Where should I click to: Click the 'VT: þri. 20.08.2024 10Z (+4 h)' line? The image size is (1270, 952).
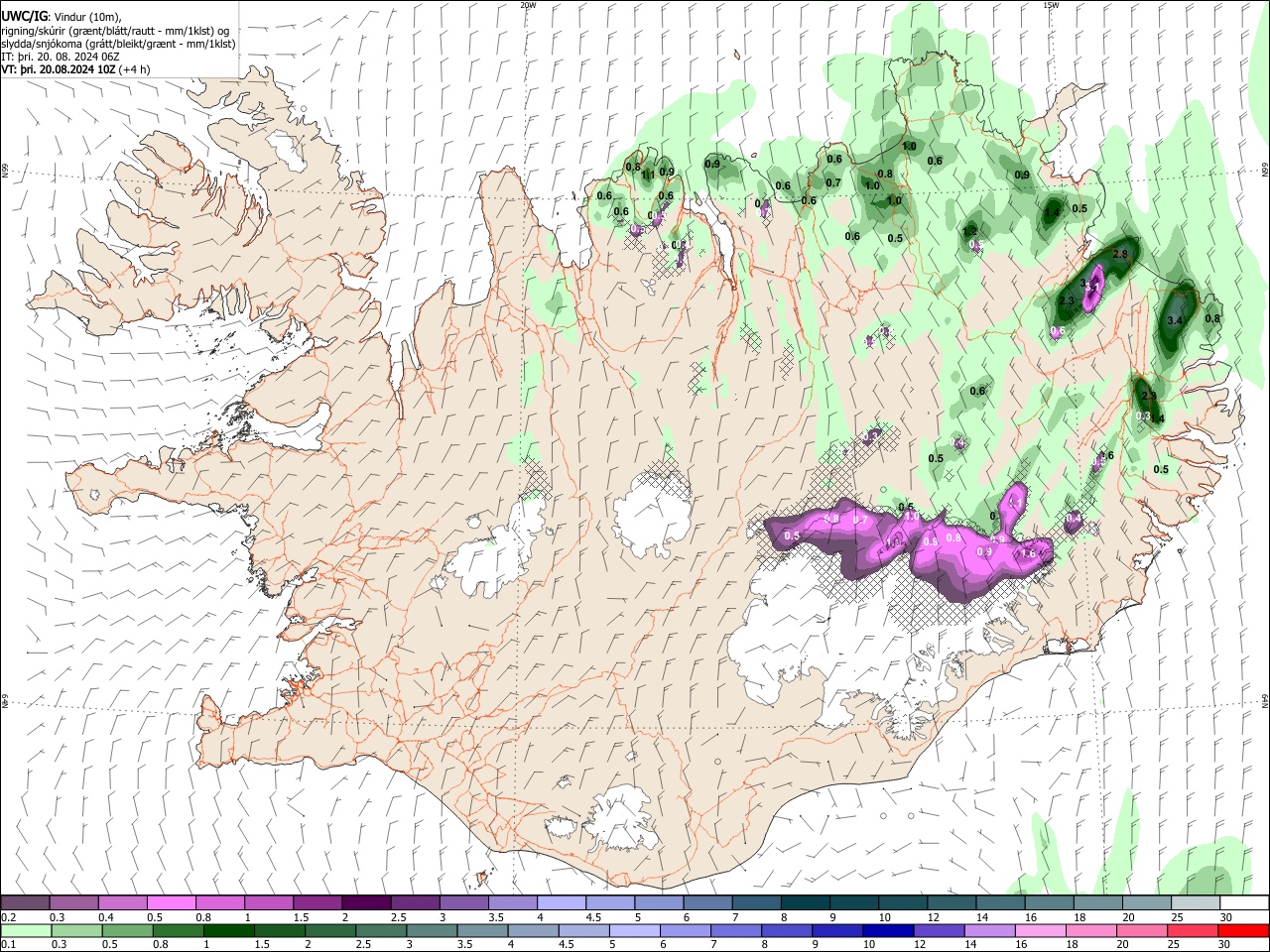76,69
